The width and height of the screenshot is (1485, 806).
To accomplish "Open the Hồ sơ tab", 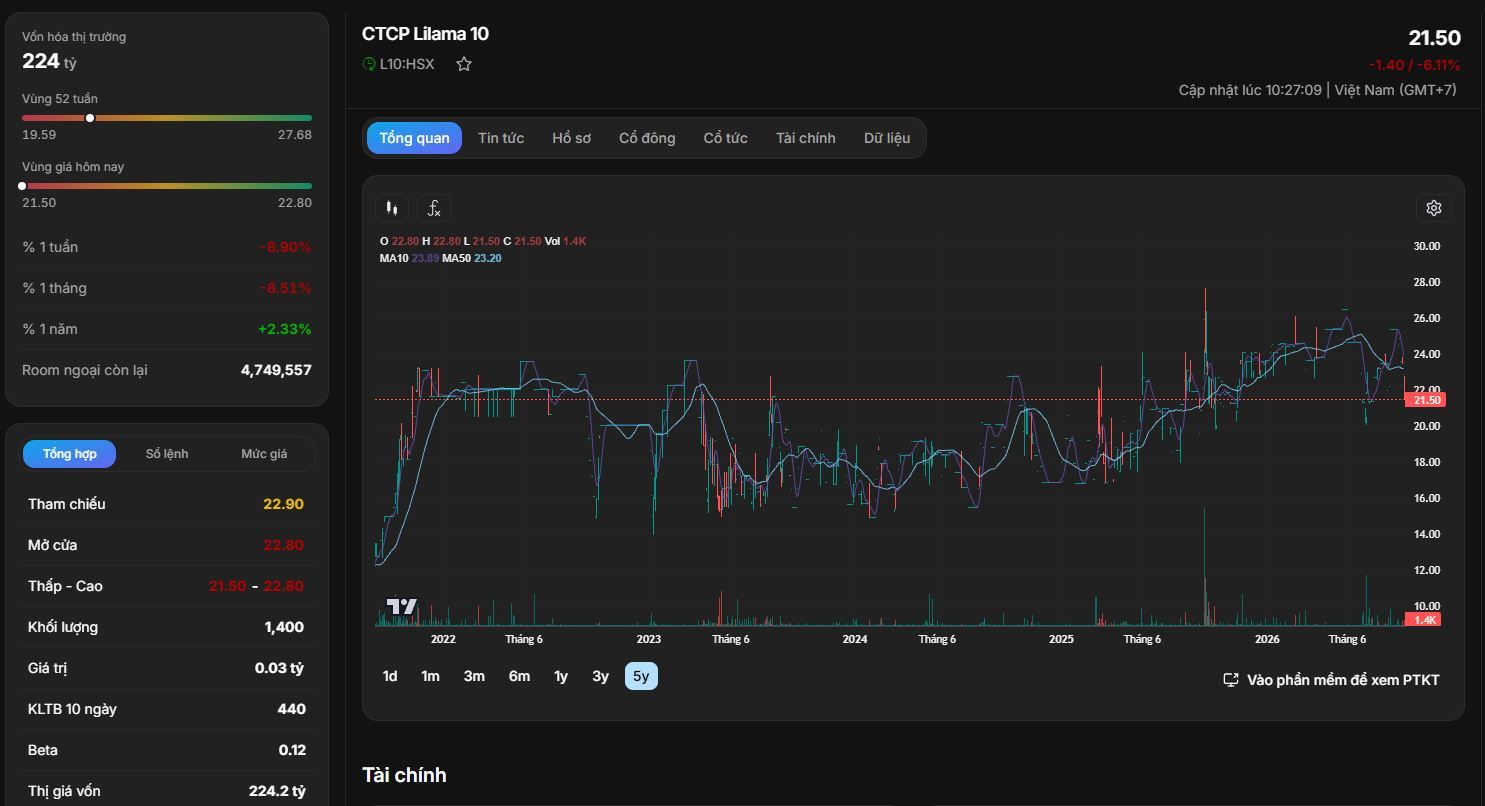I will point(572,138).
